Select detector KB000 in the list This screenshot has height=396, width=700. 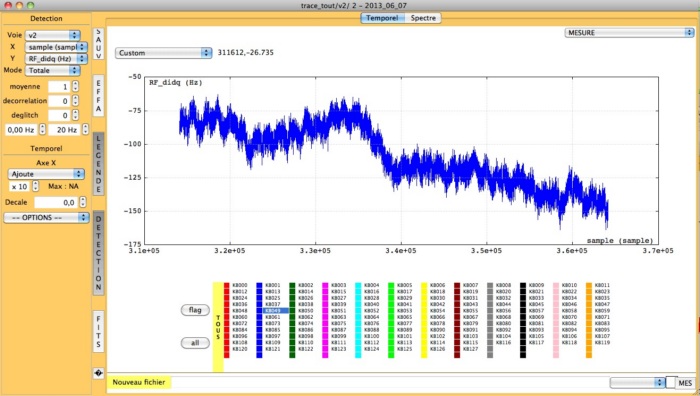pos(240,285)
